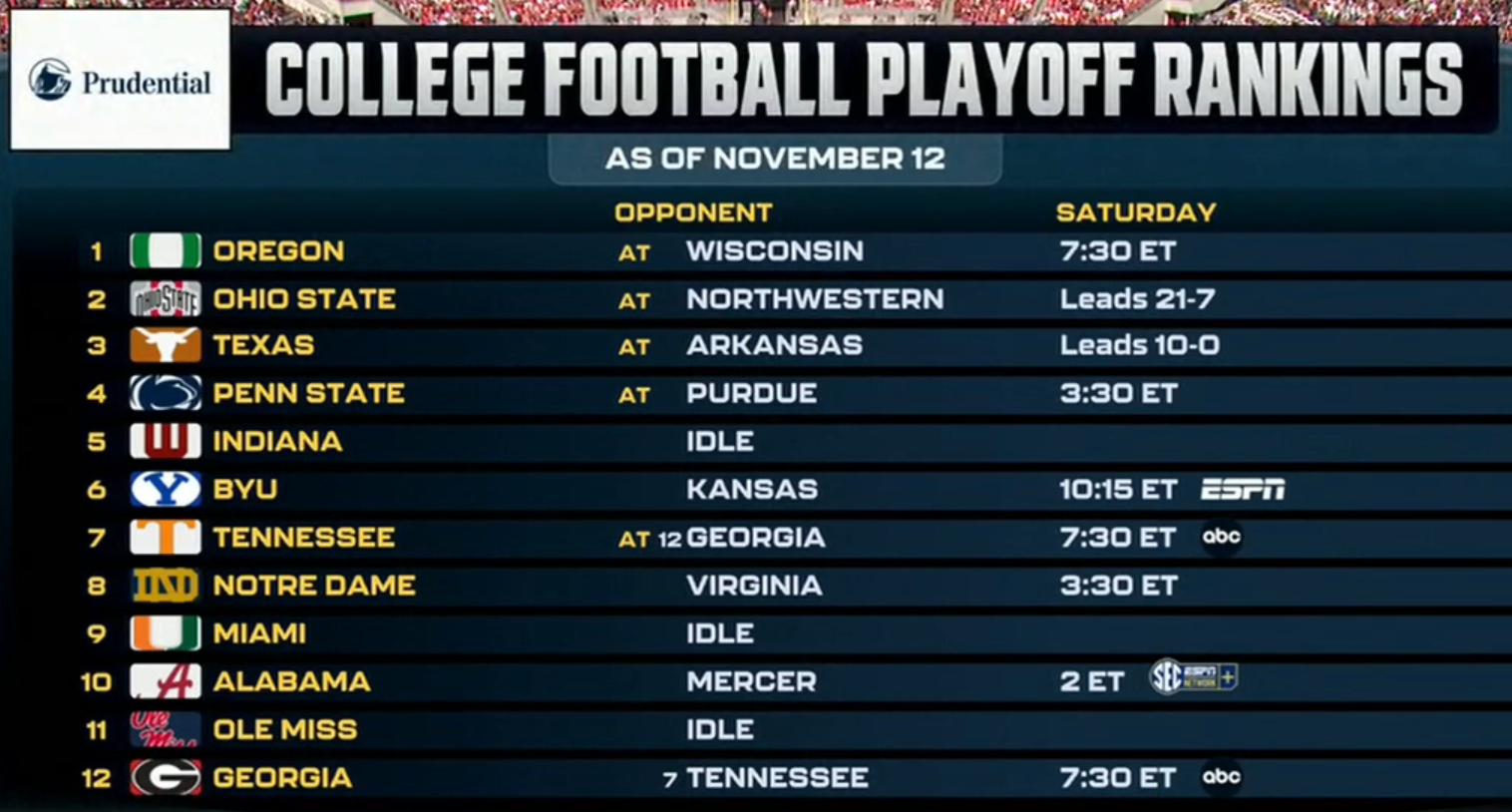Click the Alabama A logo
This screenshot has width=1512, height=812.
(x=166, y=681)
